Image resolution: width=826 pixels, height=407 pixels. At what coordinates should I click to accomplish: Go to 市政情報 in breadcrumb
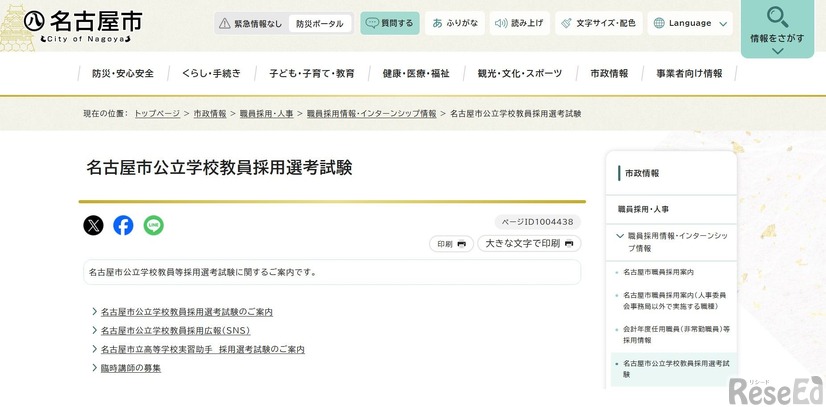coord(210,114)
